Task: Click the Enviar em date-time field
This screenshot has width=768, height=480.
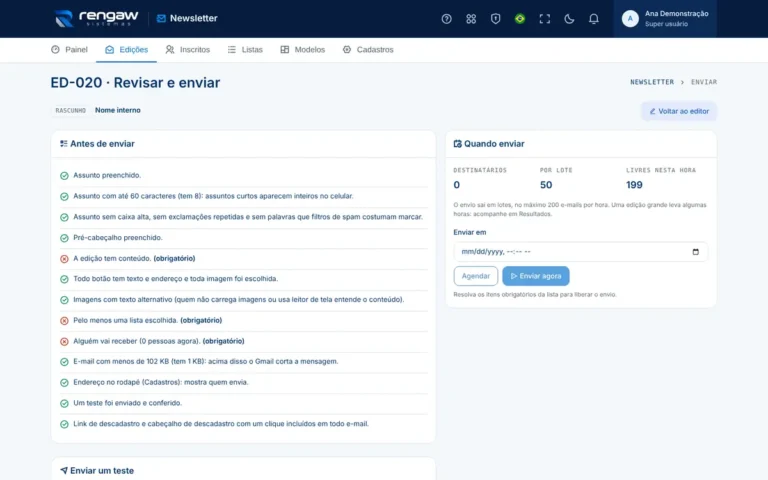Action: coord(580,251)
